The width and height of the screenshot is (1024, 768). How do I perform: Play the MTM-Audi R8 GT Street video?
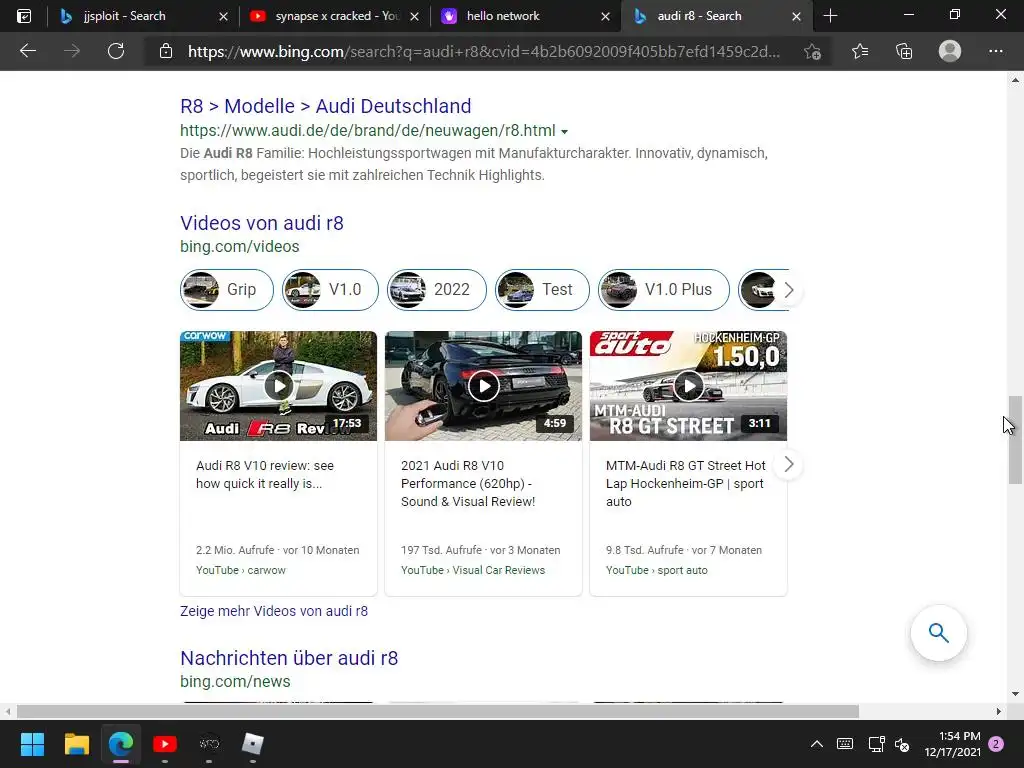688,386
